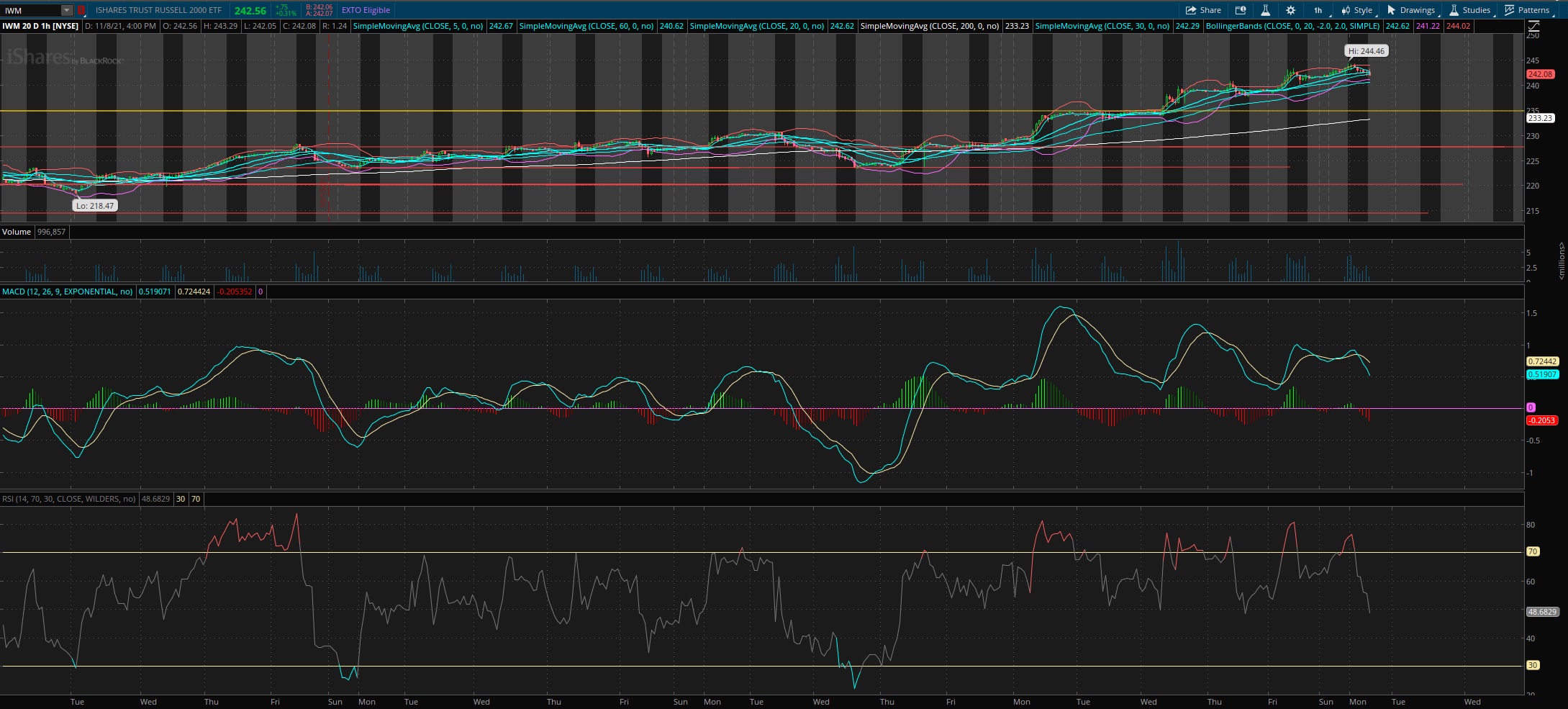Image resolution: width=1568 pixels, height=709 pixels.
Task: Click the IWM symbol input field
Action: pyautogui.click(x=31, y=10)
